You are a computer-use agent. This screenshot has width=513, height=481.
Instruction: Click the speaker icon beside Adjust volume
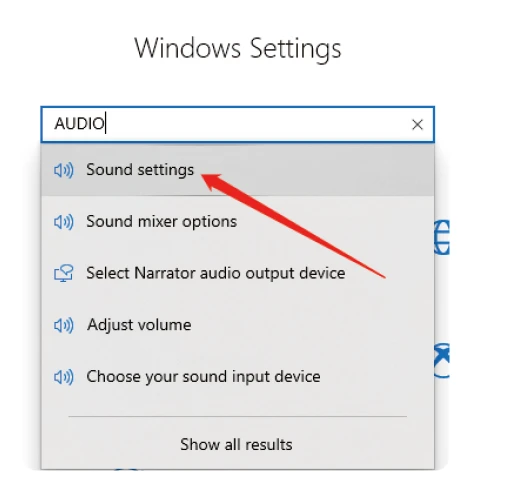coord(64,325)
